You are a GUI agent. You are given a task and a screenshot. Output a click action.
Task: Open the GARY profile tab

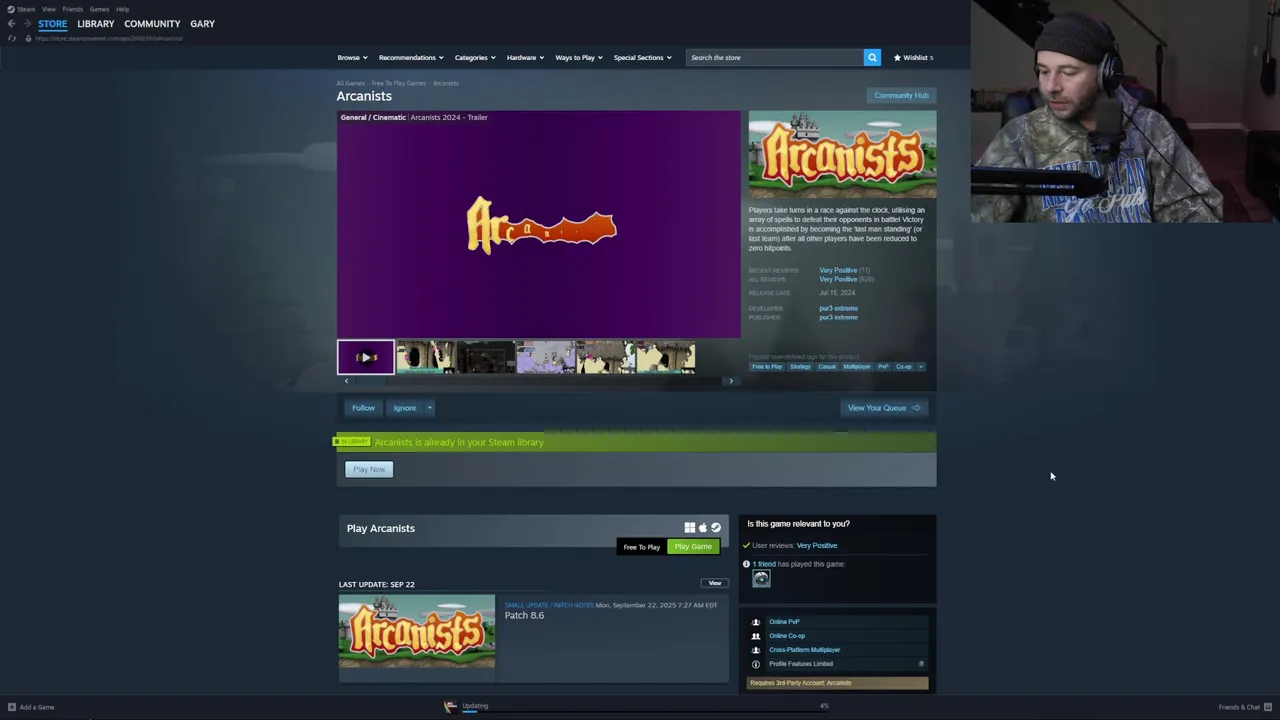click(202, 24)
